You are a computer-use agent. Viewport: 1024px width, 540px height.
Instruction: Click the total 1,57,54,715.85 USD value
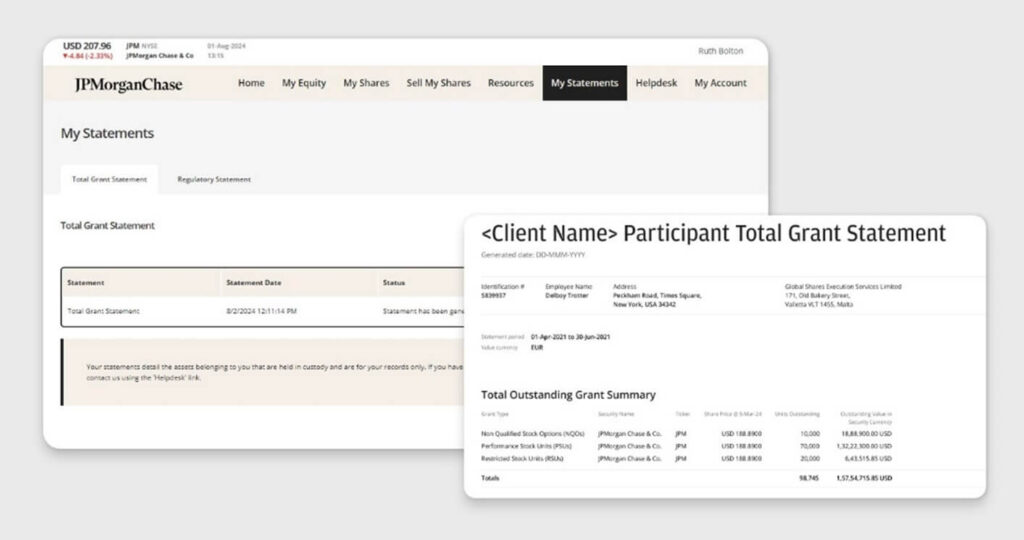pyautogui.click(x=864, y=478)
